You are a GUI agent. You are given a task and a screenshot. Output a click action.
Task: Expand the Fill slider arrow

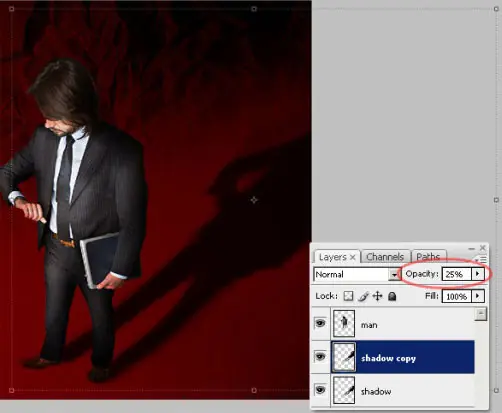478,296
